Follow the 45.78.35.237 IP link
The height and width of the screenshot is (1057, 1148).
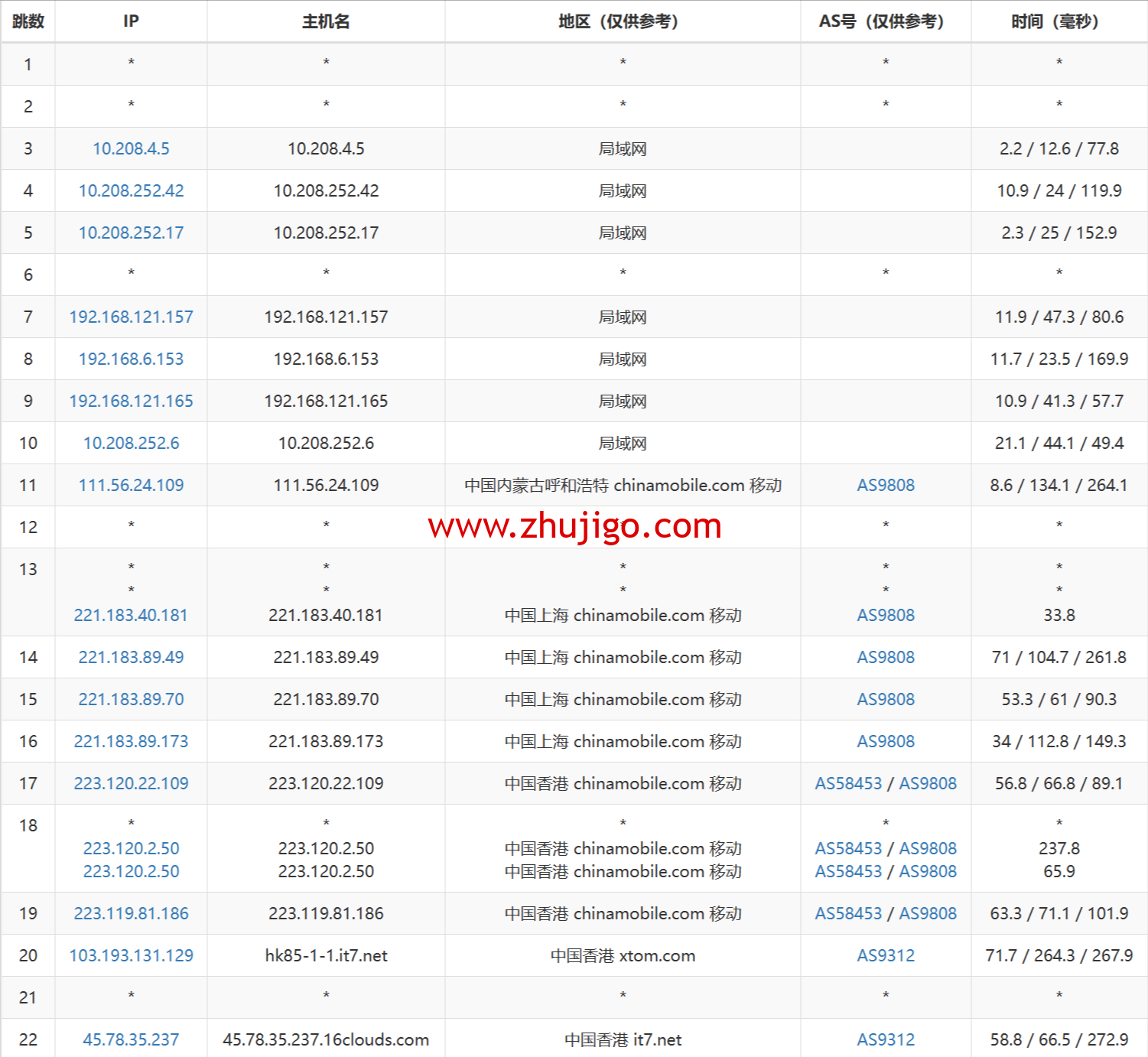[131, 1040]
